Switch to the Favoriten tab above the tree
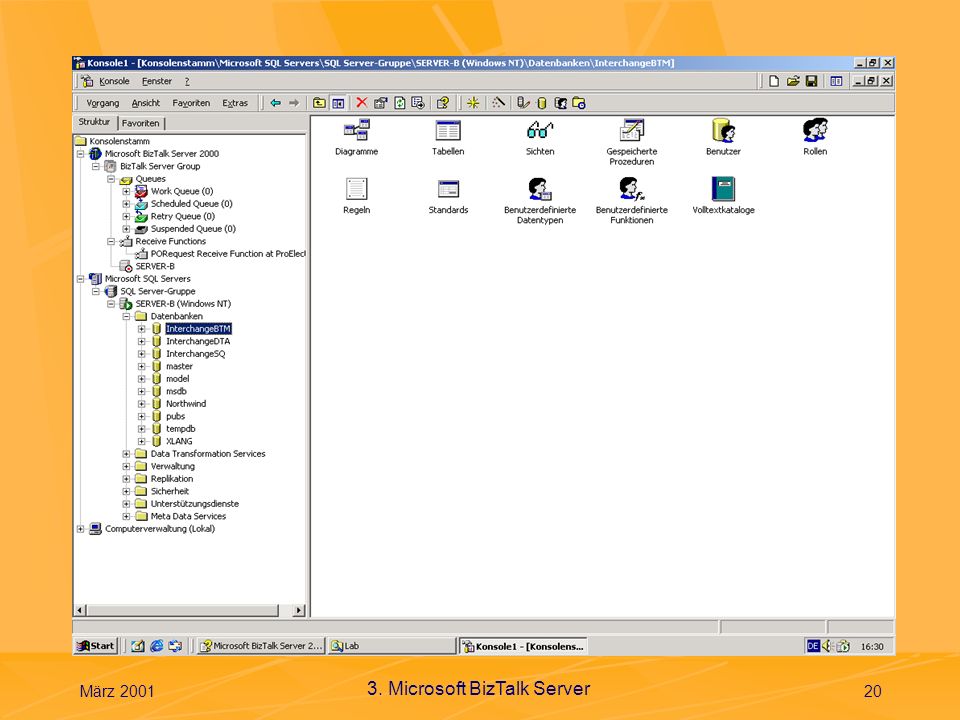Image resolution: width=960 pixels, height=720 pixels. [140, 123]
